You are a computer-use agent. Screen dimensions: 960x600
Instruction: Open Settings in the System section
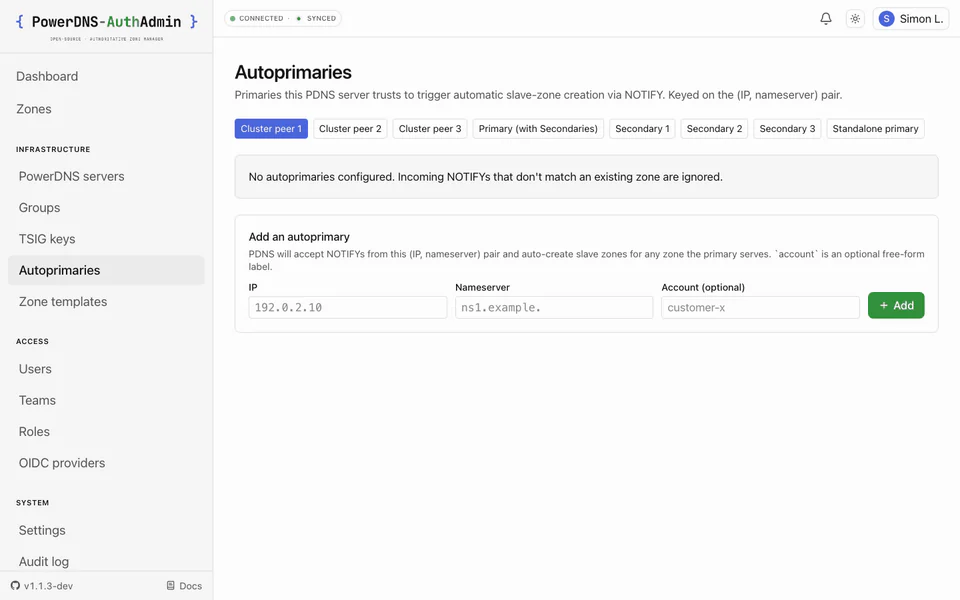(x=42, y=530)
